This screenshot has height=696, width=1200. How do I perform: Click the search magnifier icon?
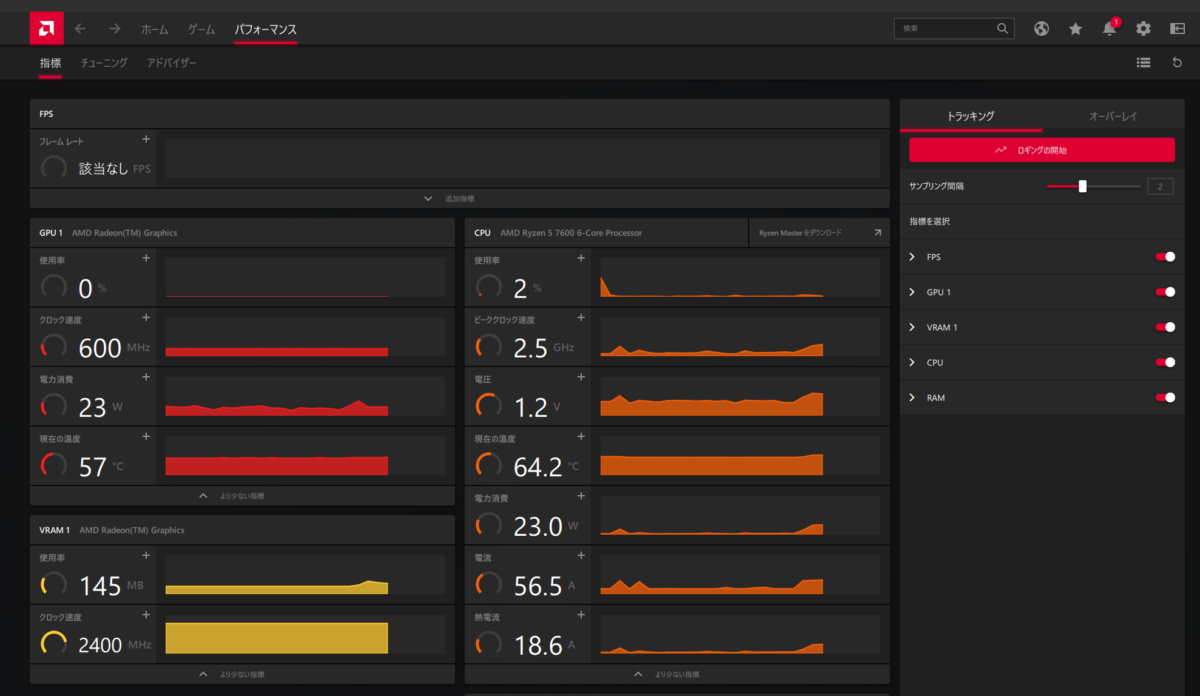[x=1003, y=29]
